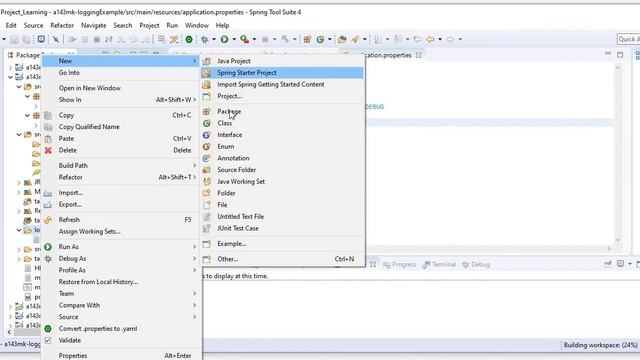Maximize the editor area
The height and width of the screenshot is (360, 640).
620,55
